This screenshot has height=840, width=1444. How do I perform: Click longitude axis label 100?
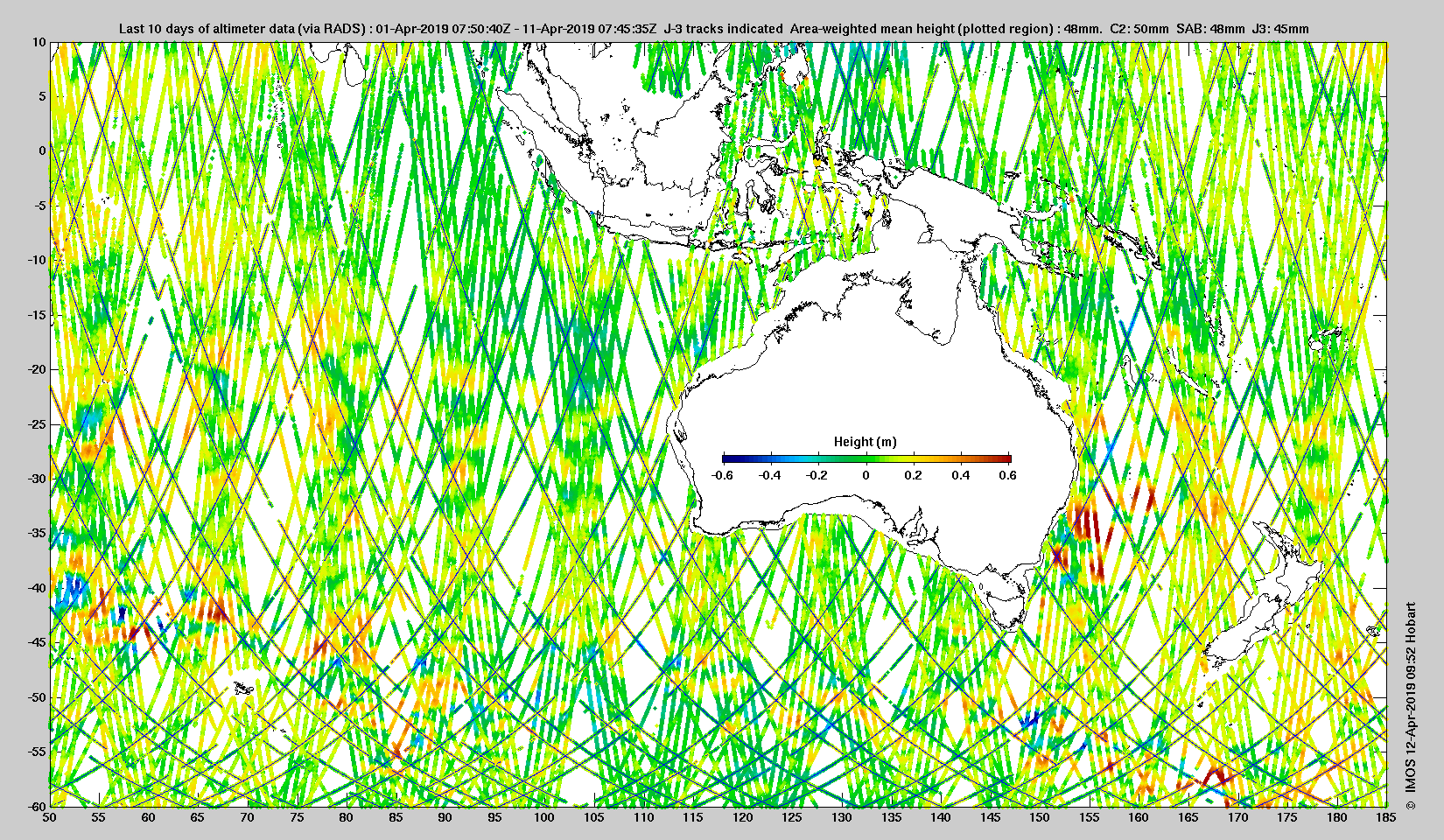tap(544, 817)
